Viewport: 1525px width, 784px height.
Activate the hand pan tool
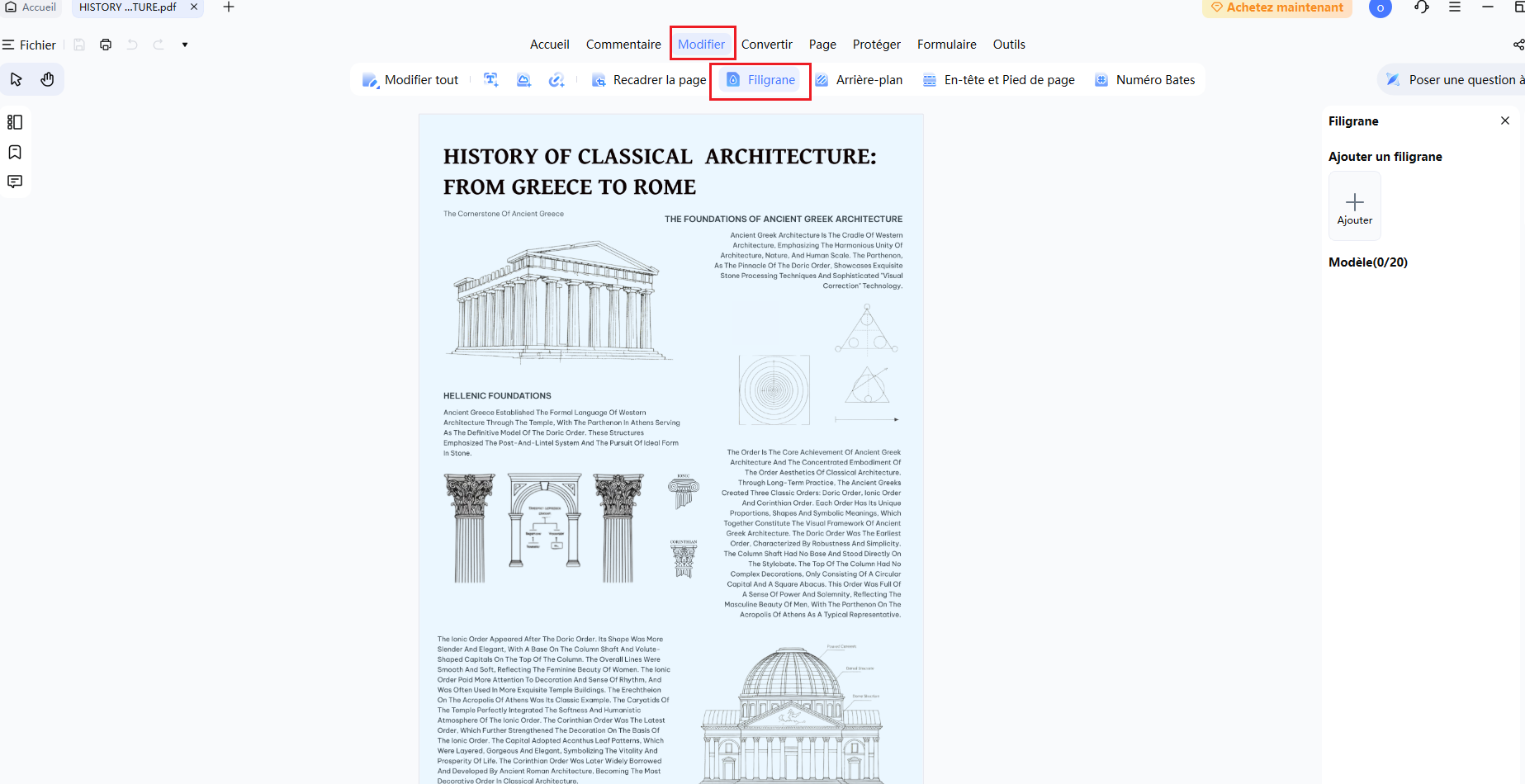(x=47, y=79)
